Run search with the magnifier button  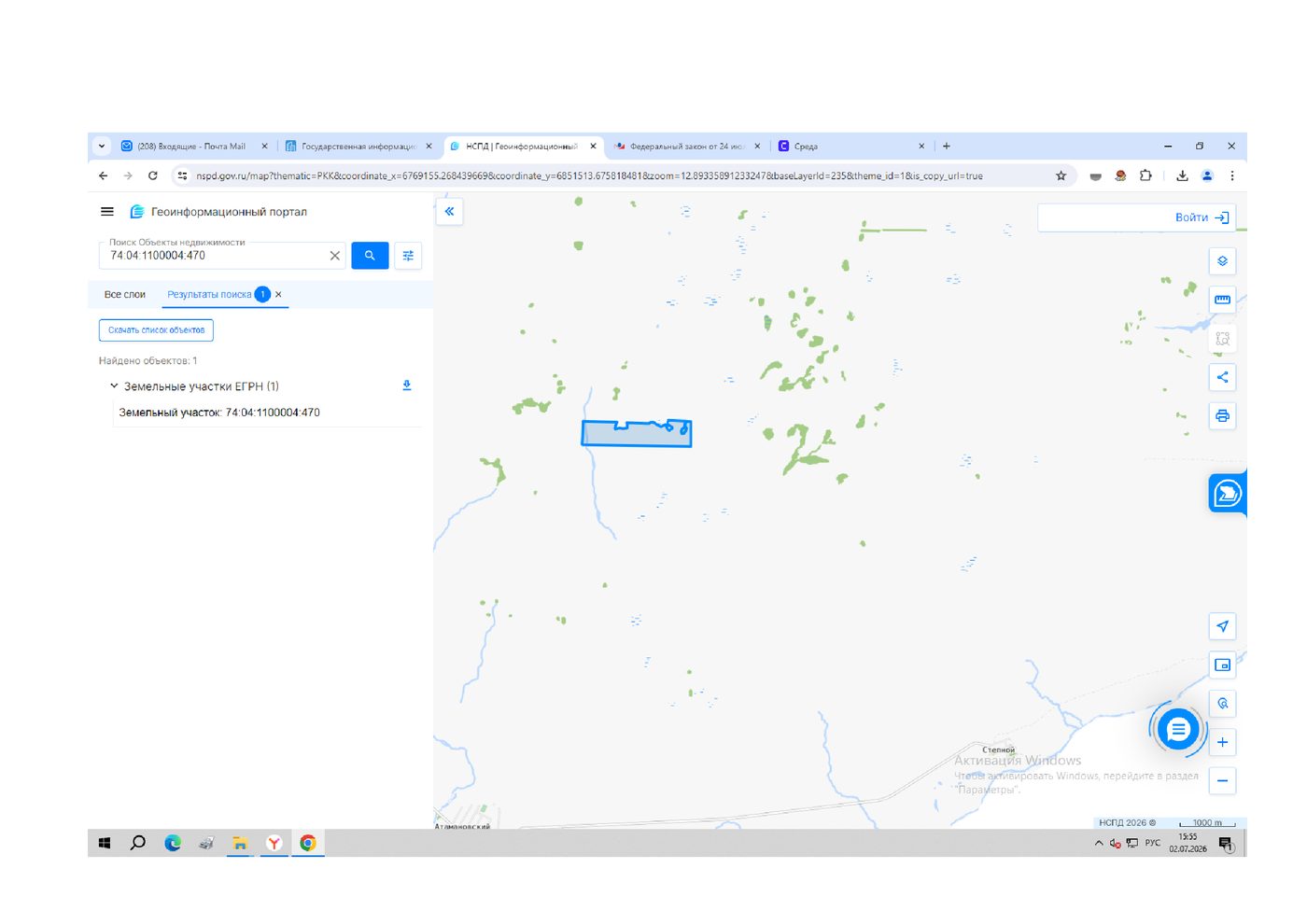coord(370,256)
